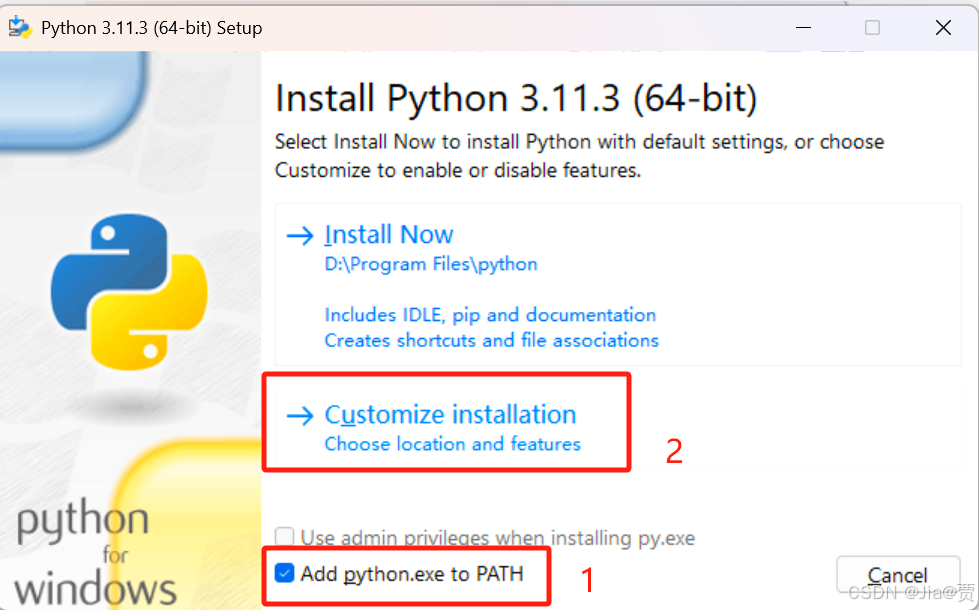Select Customize installation
The height and width of the screenshot is (610, 979).
(x=450, y=415)
